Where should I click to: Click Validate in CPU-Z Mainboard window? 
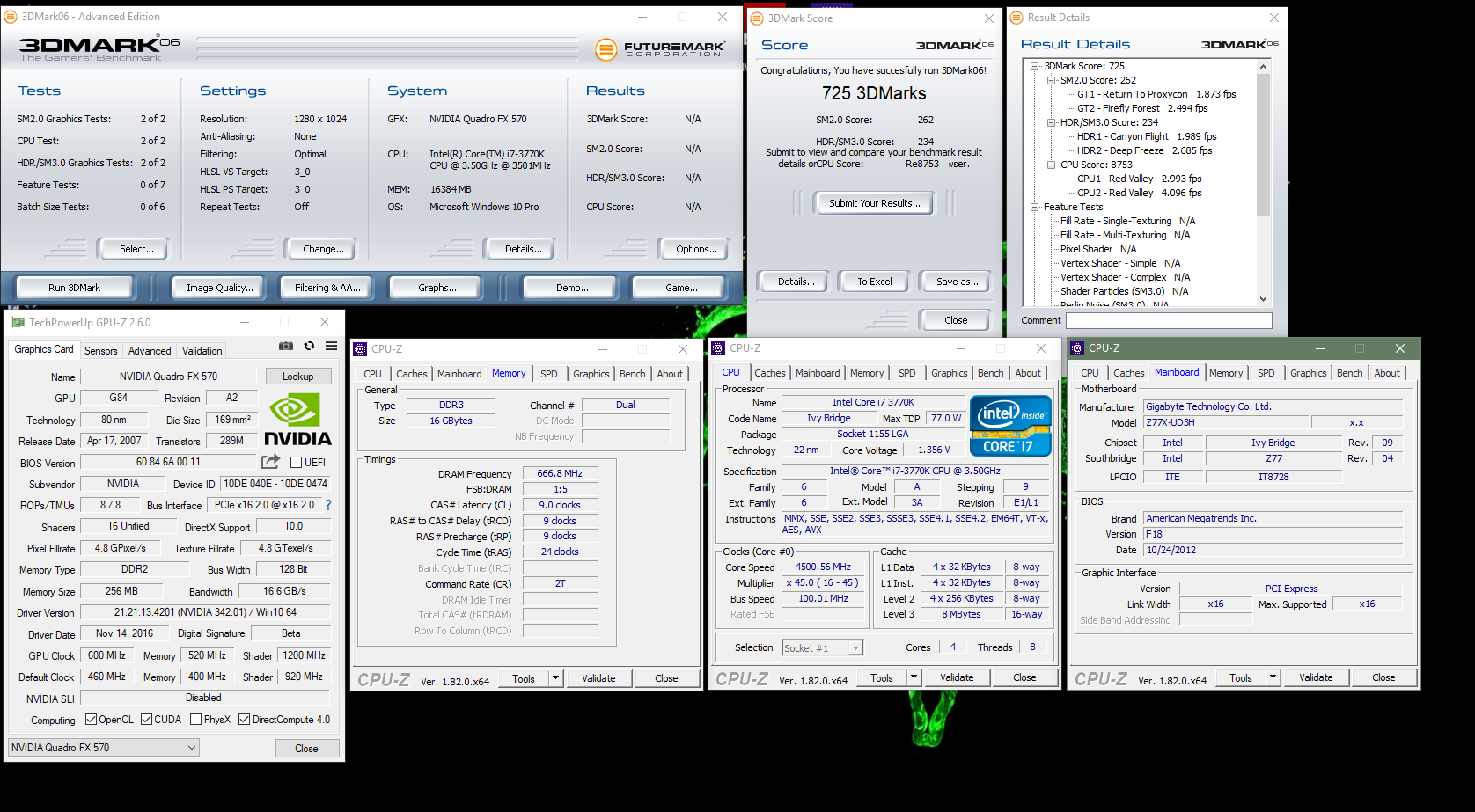[x=1315, y=677]
